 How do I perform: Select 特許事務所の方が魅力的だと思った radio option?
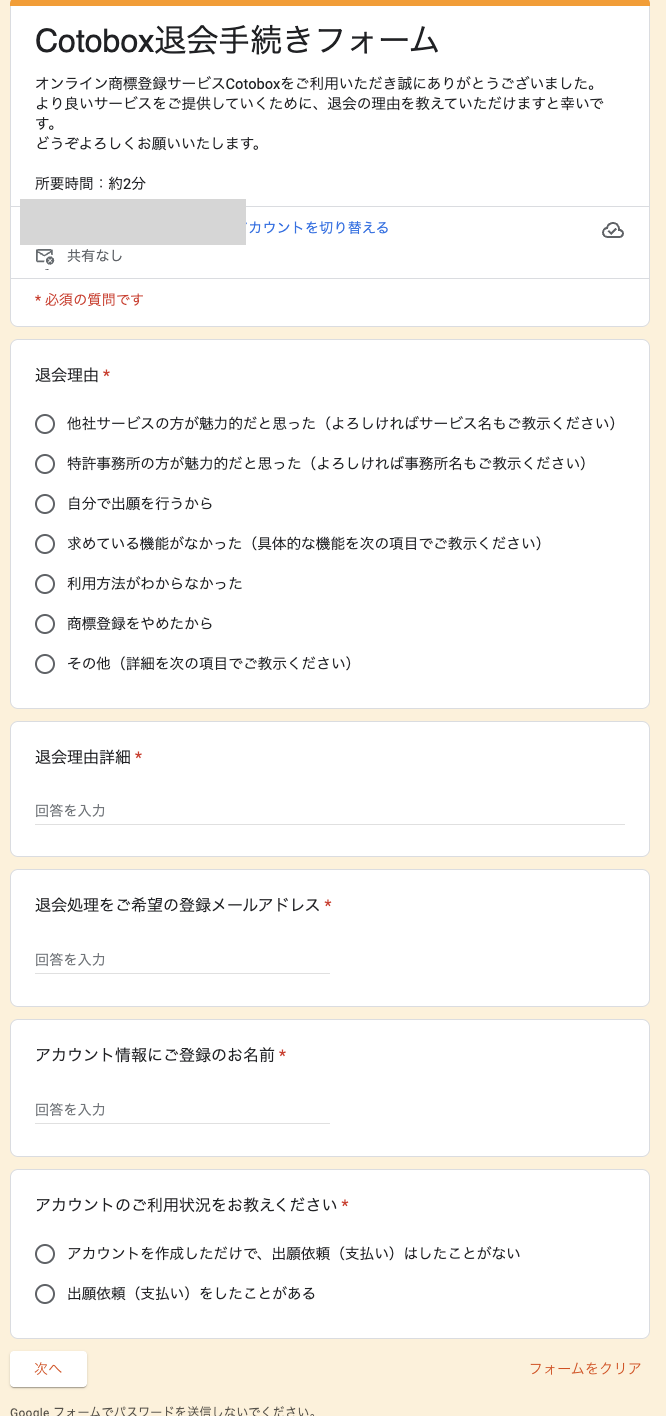45,464
